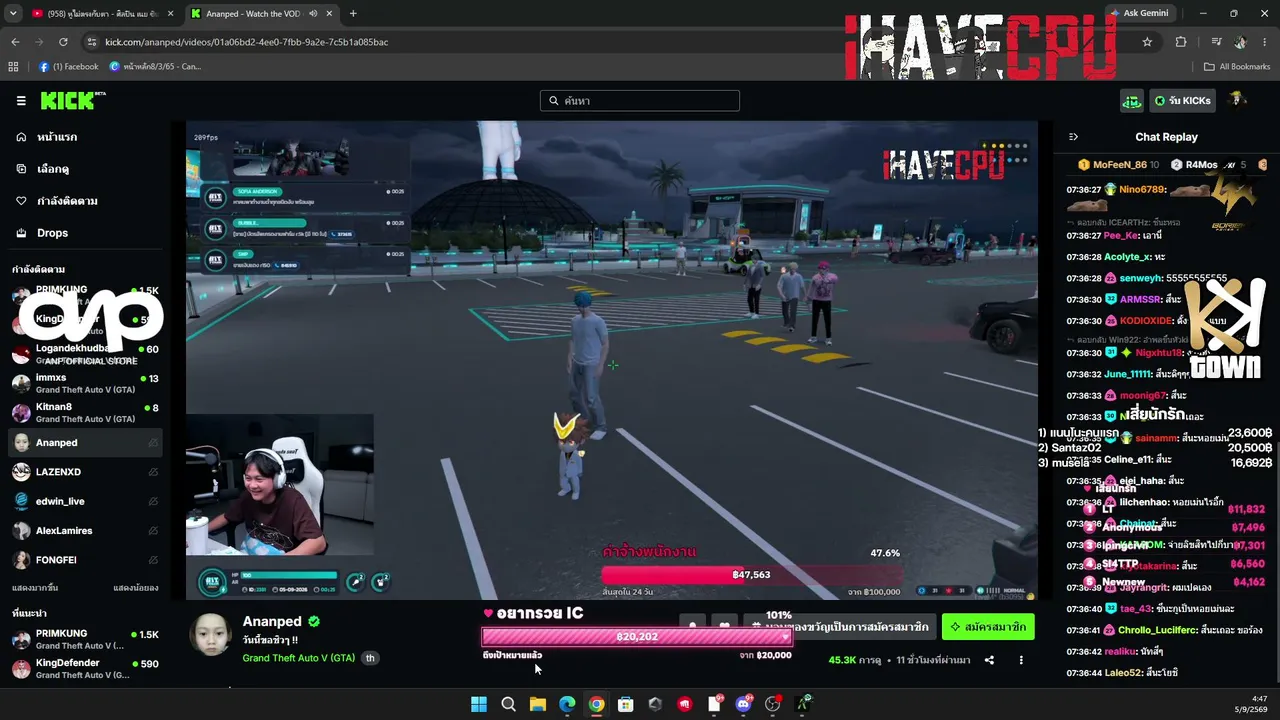This screenshot has height=720, width=1280.
Task: Click the th language tag
Action: point(370,658)
